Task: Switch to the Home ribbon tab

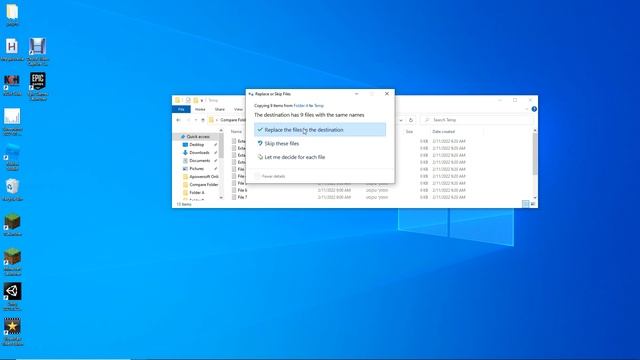Action: (x=200, y=109)
